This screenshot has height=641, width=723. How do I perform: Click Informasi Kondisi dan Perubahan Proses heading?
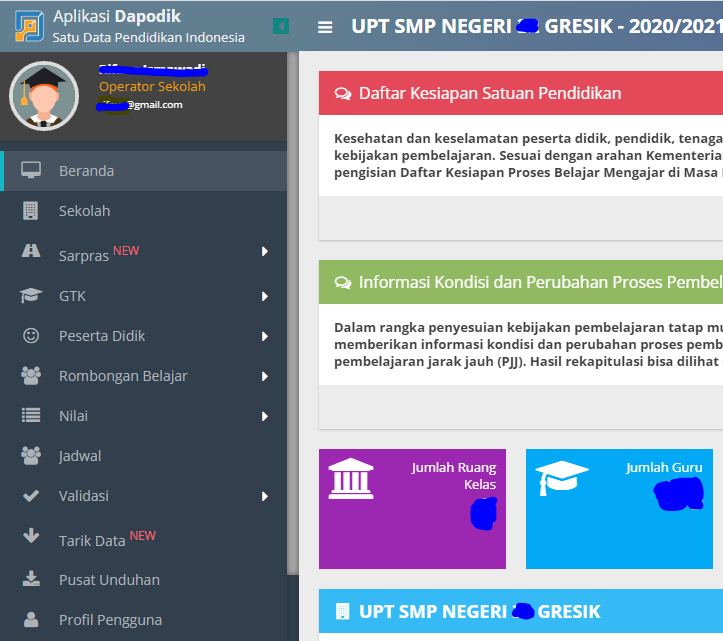[x=540, y=282]
